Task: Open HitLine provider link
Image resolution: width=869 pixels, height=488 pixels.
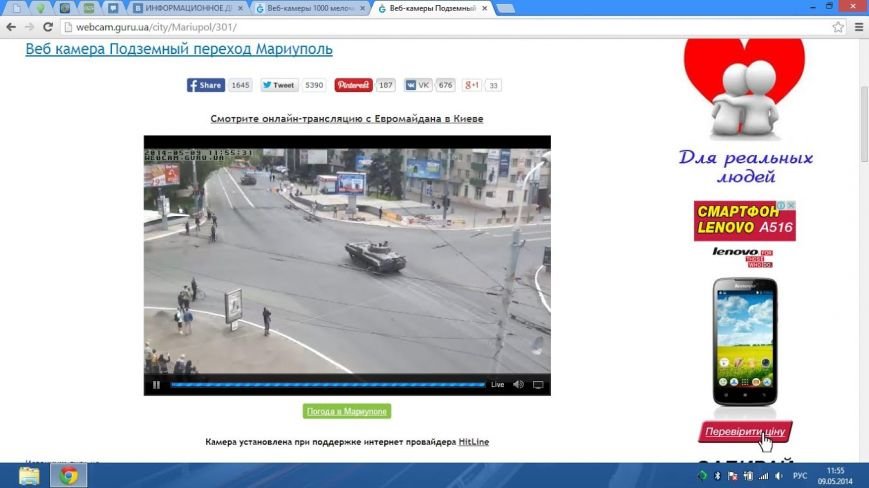Action: pos(474,442)
